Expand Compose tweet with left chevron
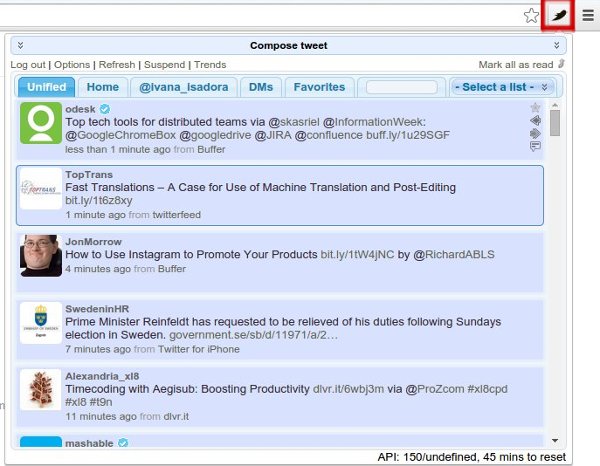The height and width of the screenshot is (466, 600). click(20, 45)
